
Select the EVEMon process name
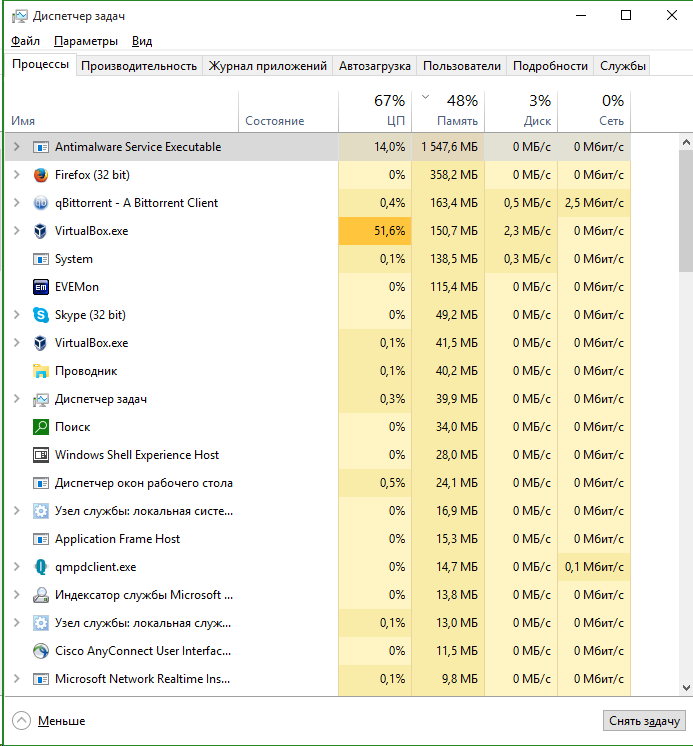77,287
